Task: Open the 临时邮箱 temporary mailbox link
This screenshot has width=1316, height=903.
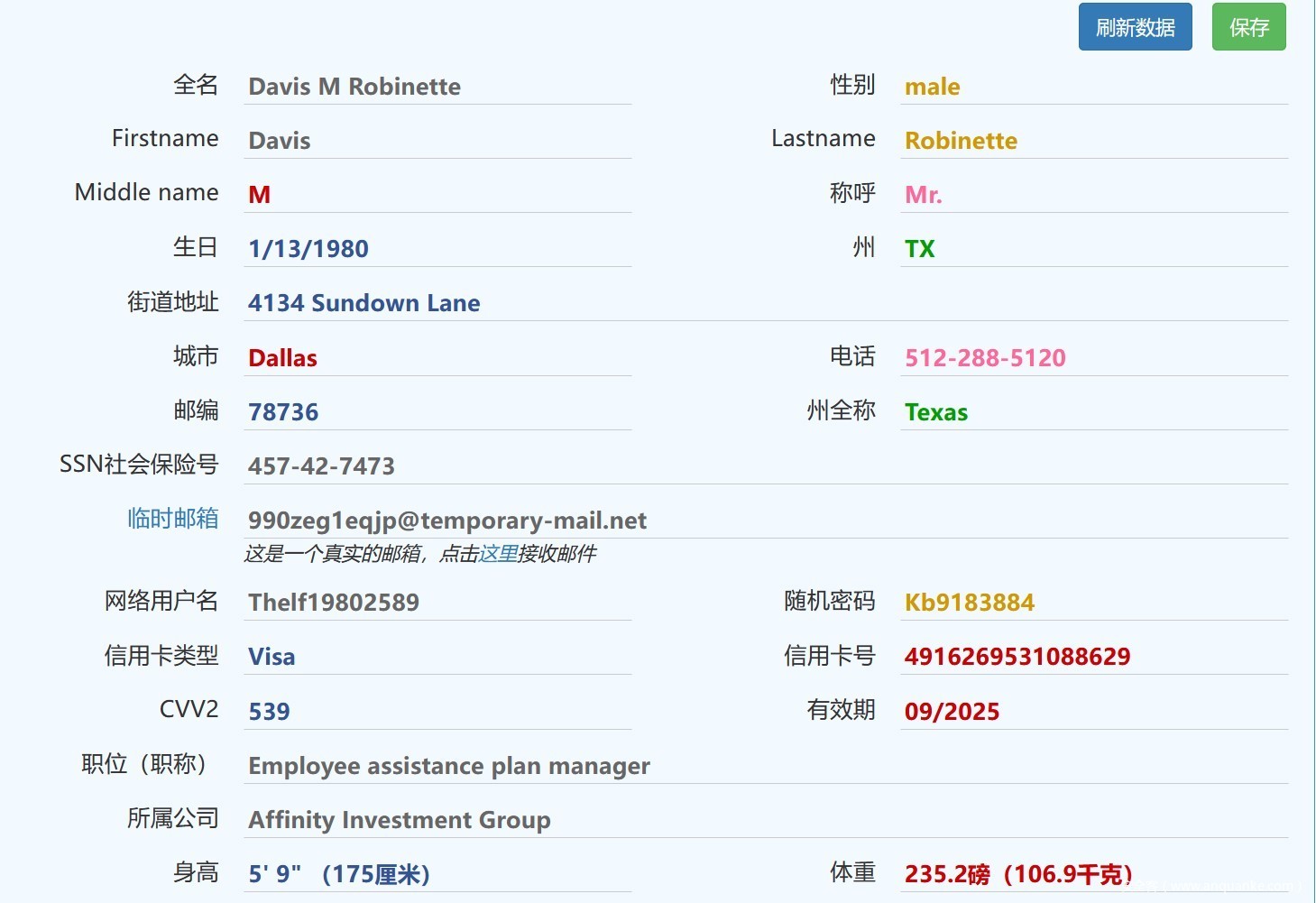Action: [172, 519]
